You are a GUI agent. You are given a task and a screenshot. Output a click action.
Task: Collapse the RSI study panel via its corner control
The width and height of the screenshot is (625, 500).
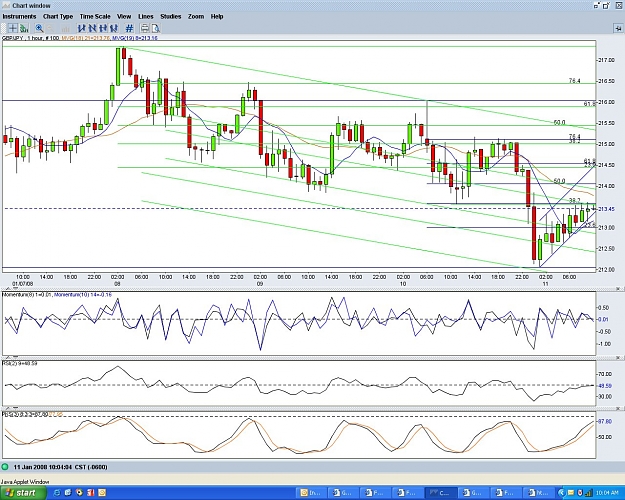[618, 358]
